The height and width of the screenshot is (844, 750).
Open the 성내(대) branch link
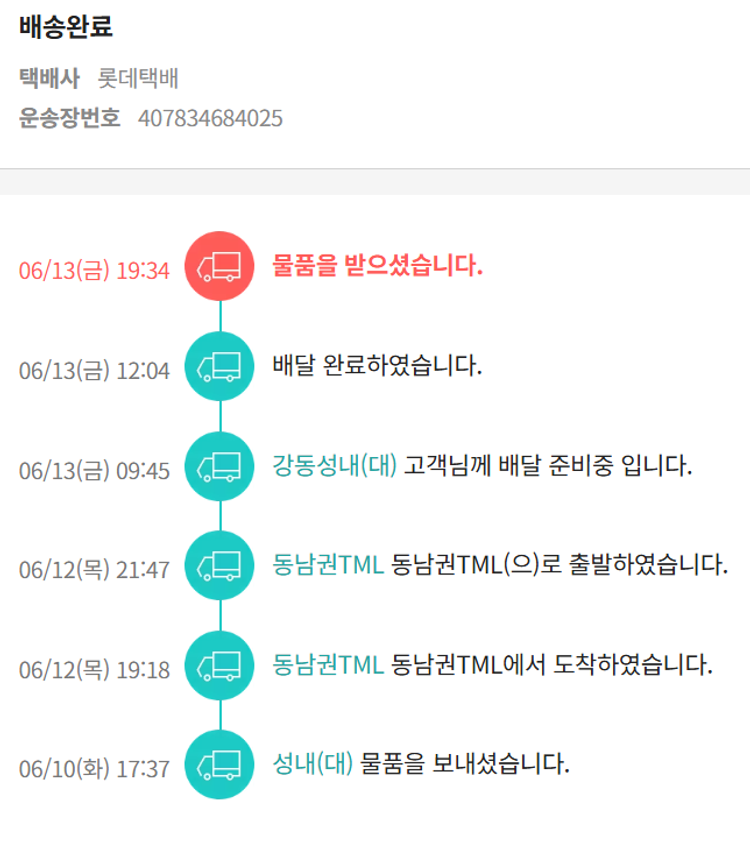coord(313,765)
